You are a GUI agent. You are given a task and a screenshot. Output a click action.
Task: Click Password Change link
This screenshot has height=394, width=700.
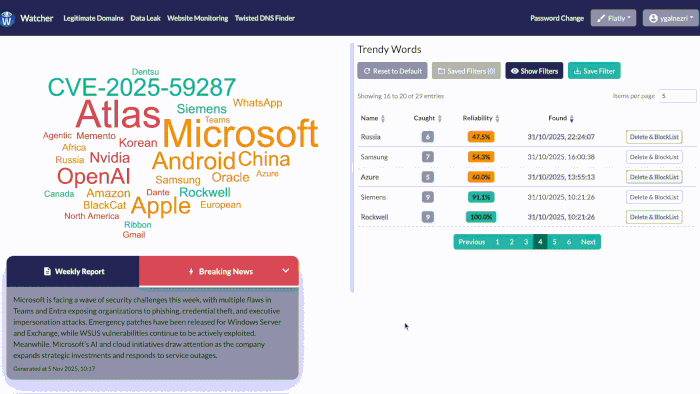(x=557, y=18)
